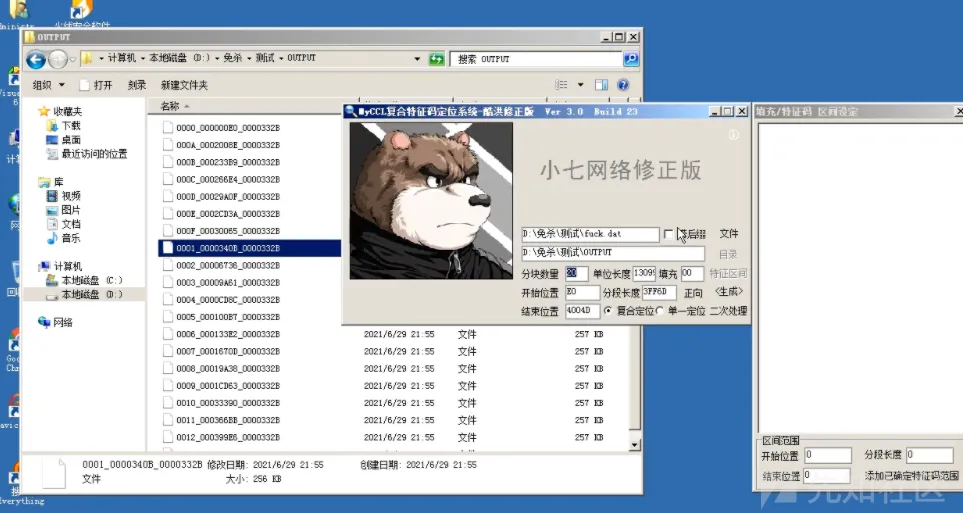Toggle the 后缀 checkbox
The height and width of the screenshot is (513, 963).
tap(669, 233)
